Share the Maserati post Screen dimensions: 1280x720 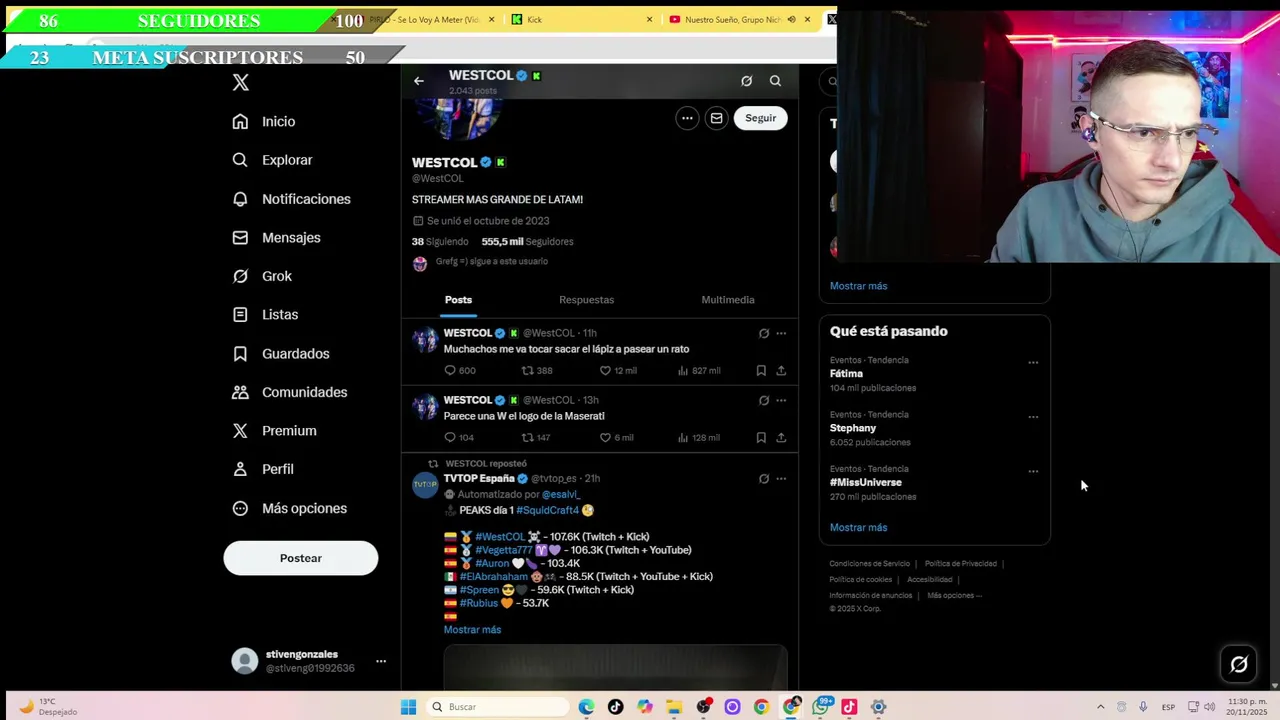(x=781, y=438)
